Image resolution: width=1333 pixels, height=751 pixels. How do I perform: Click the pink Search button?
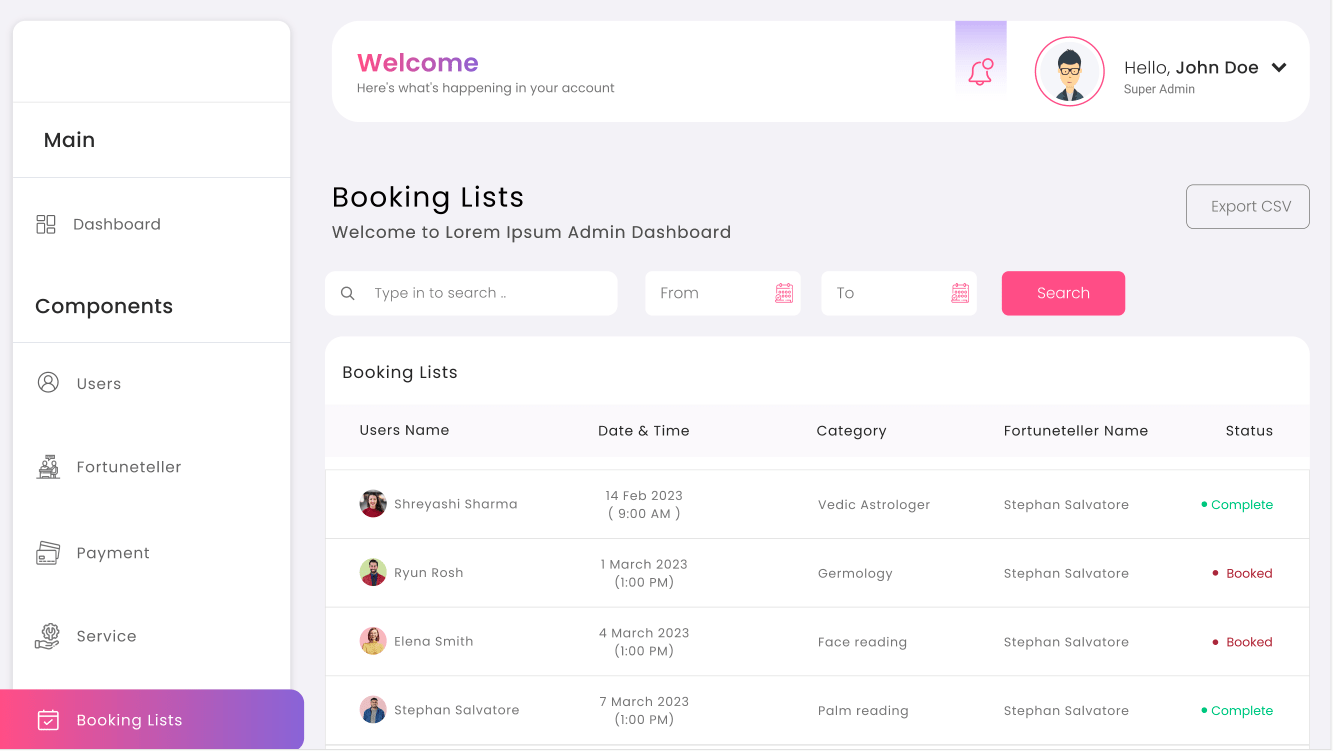point(1063,293)
